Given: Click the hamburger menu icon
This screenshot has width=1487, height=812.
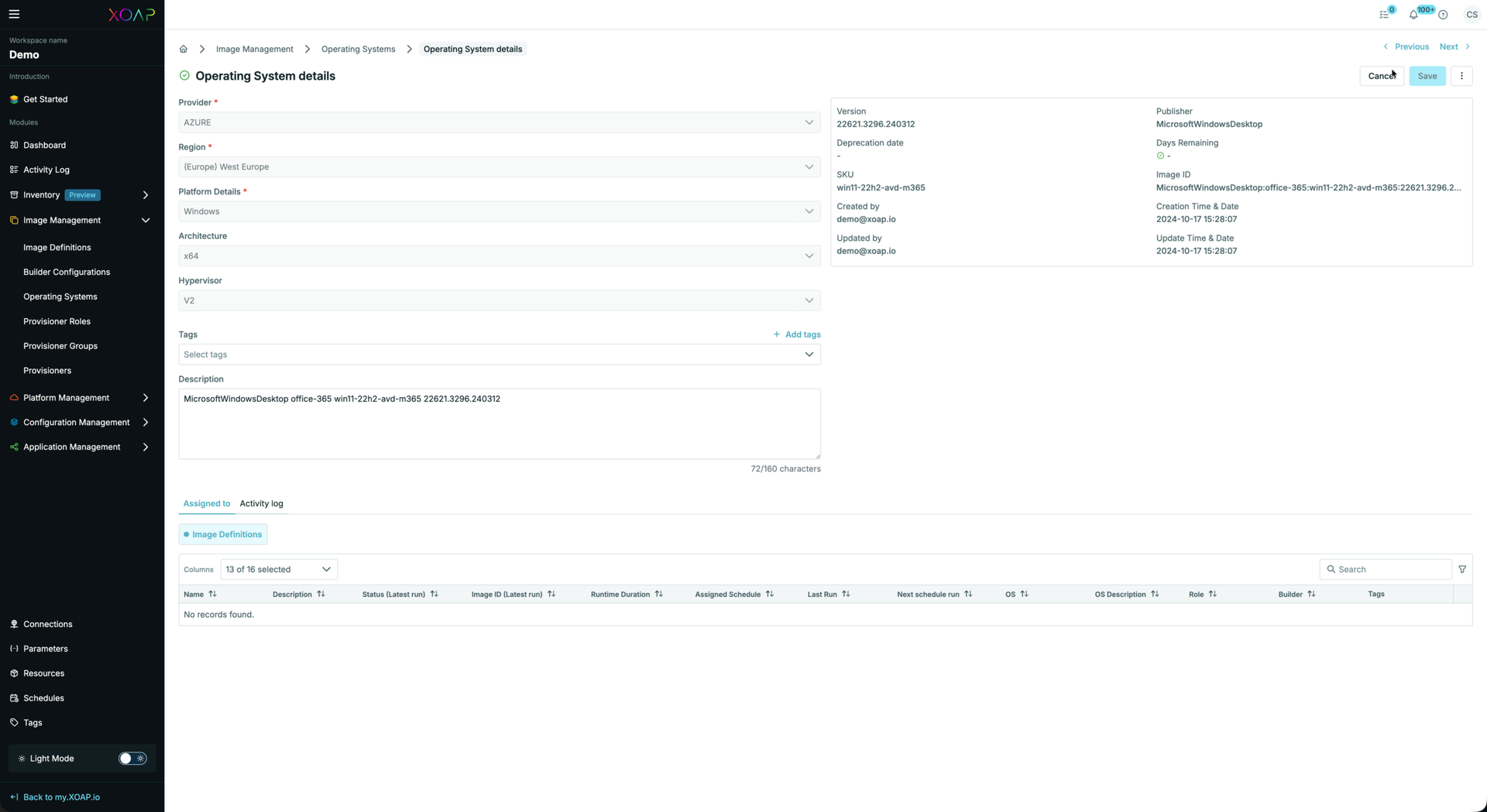Looking at the screenshot, I should (14, 14).
